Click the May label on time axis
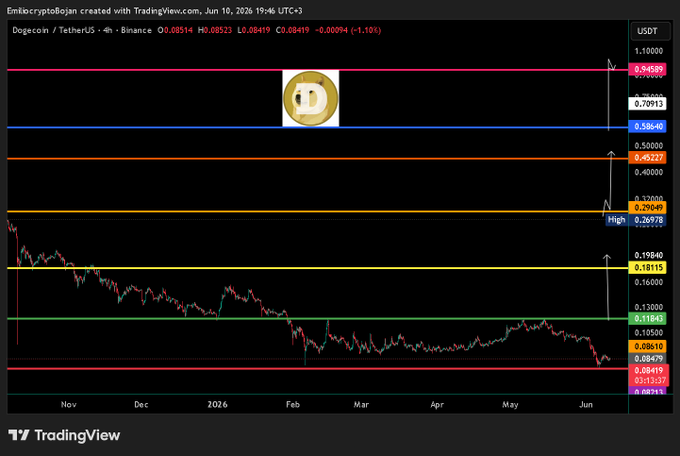Image resolution: width=680 pixels, height=456 pixels. 510,404
